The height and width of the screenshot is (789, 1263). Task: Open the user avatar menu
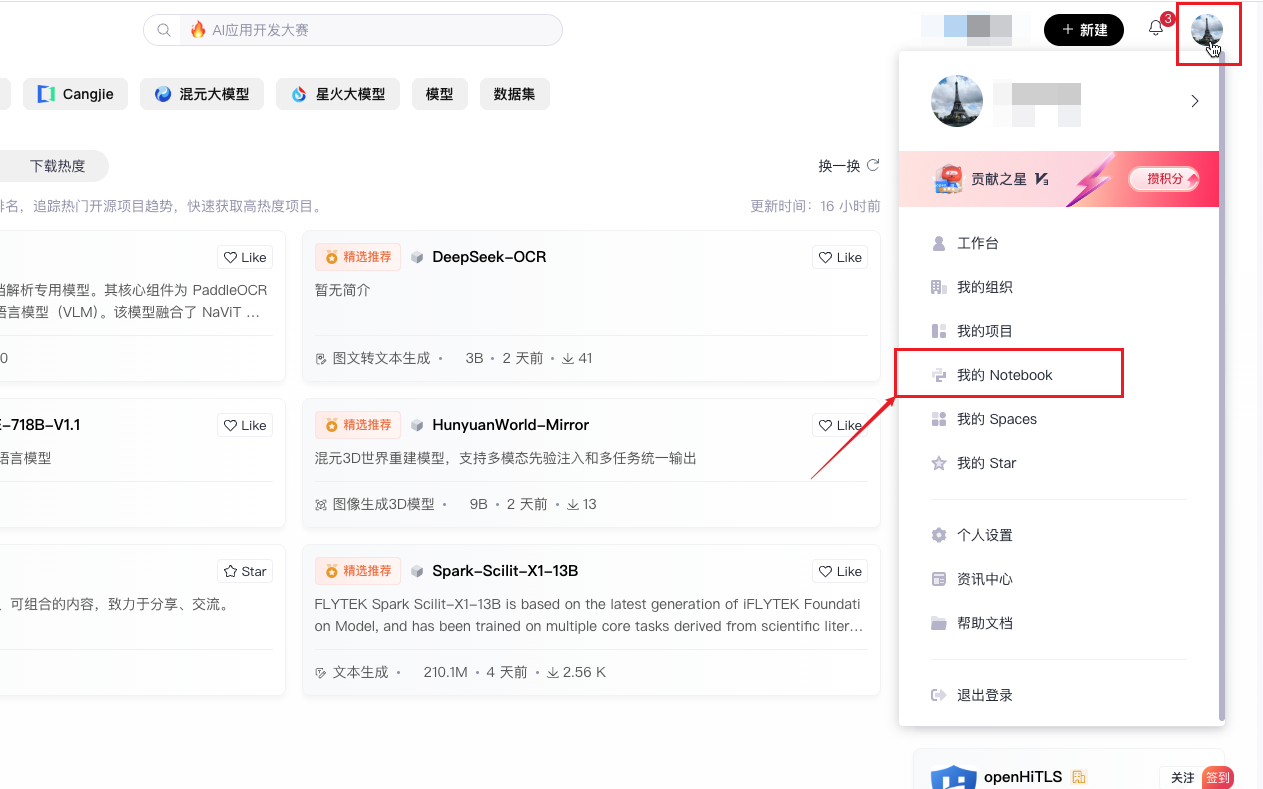point(1208,31)
